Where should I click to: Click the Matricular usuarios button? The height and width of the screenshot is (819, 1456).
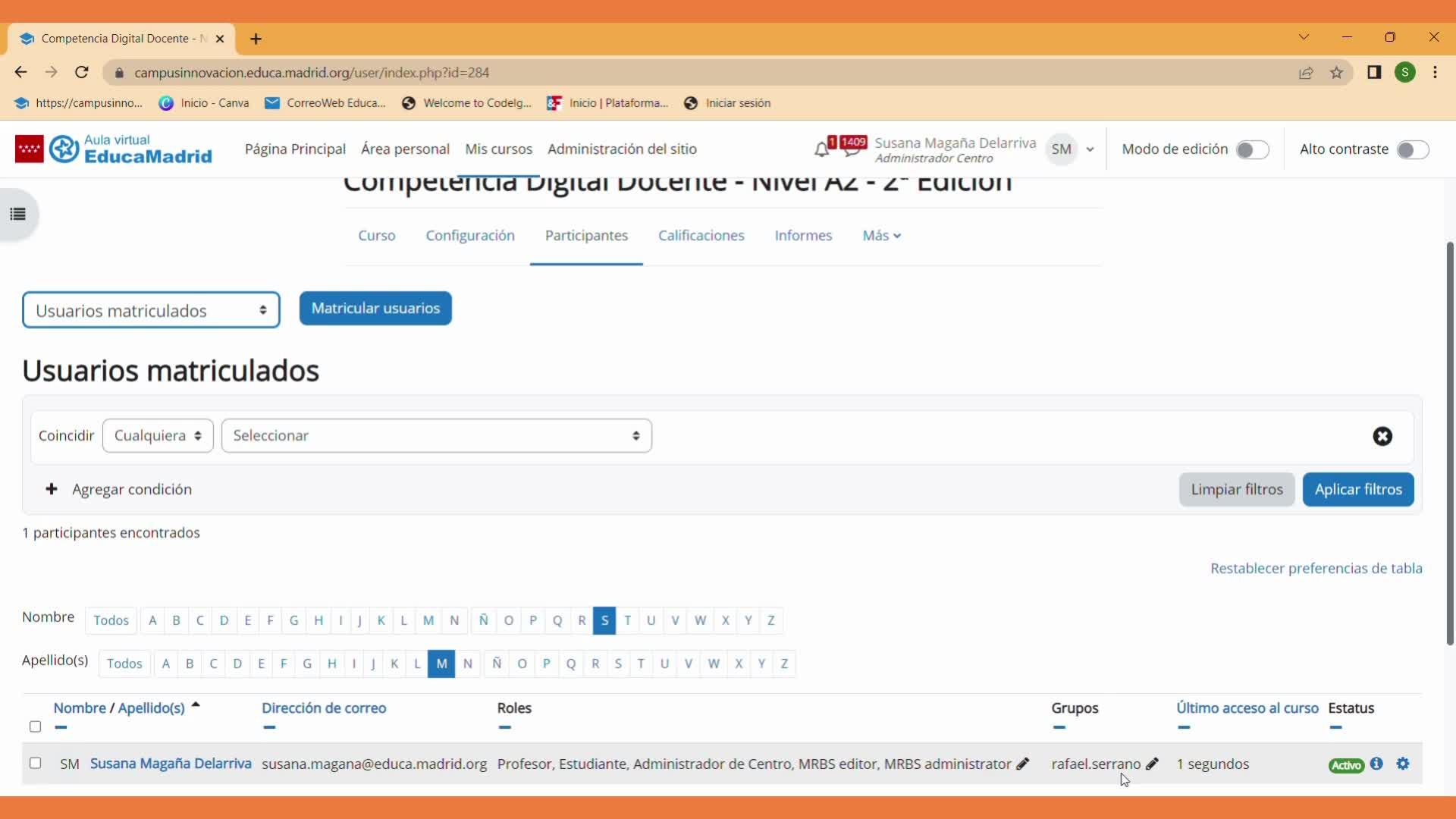(x=375, y=309)
